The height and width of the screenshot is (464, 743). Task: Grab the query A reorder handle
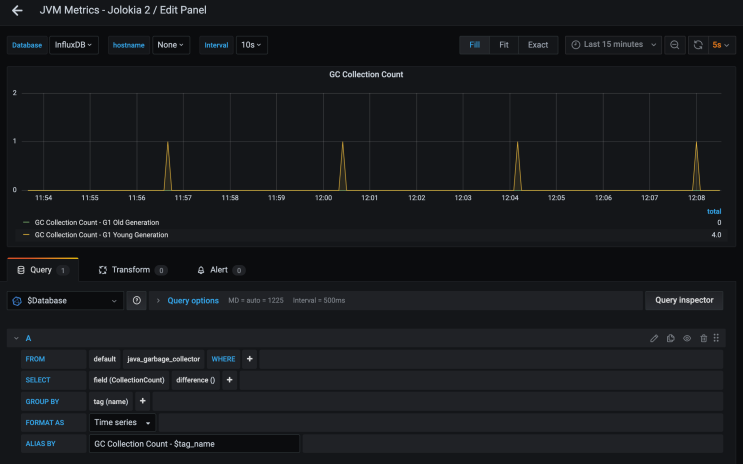[x=716, y=338]
